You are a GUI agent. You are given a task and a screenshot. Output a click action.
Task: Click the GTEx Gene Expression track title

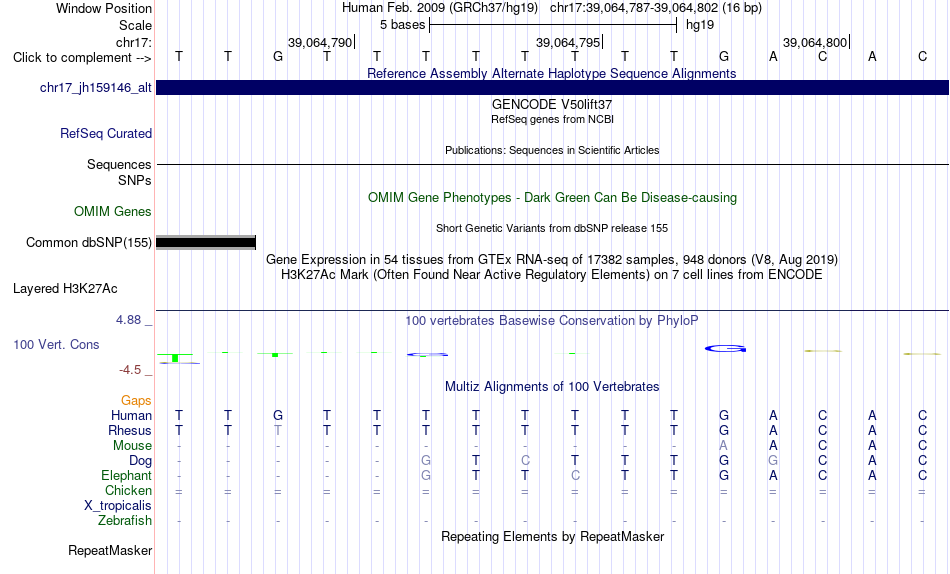(x=552, y=259)
